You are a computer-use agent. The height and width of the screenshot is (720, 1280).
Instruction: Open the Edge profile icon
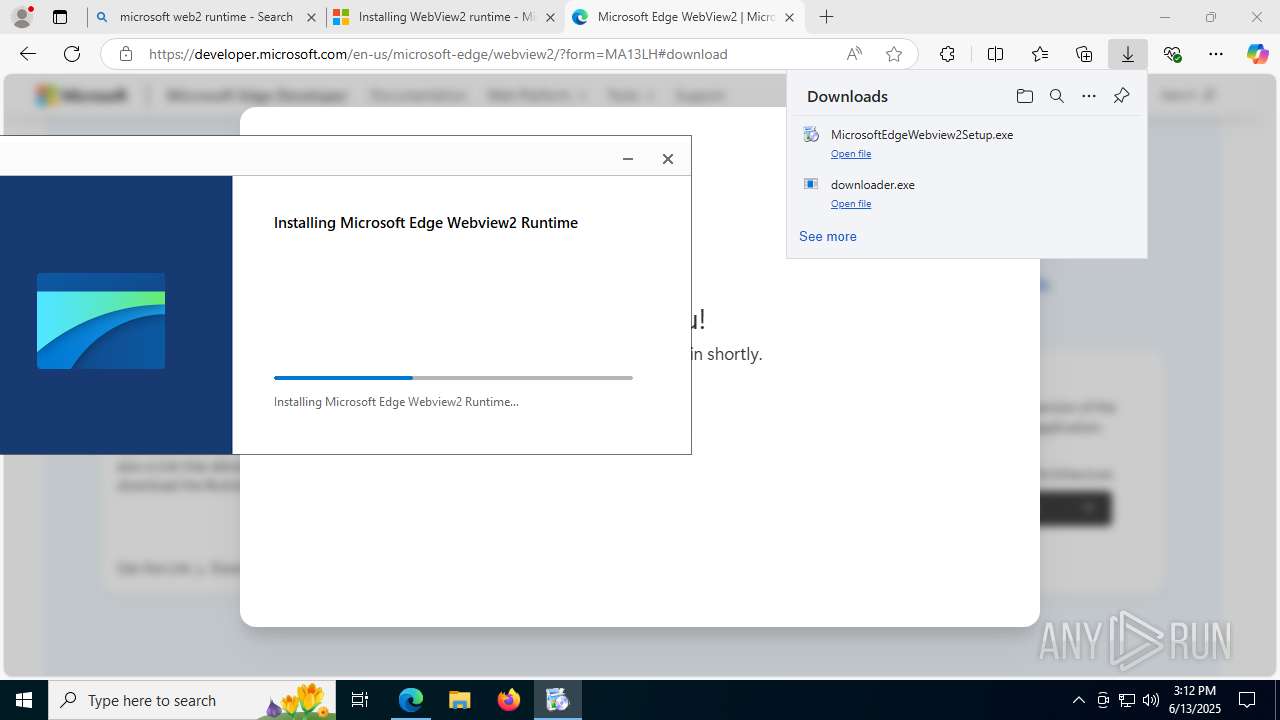click(22, 17)
